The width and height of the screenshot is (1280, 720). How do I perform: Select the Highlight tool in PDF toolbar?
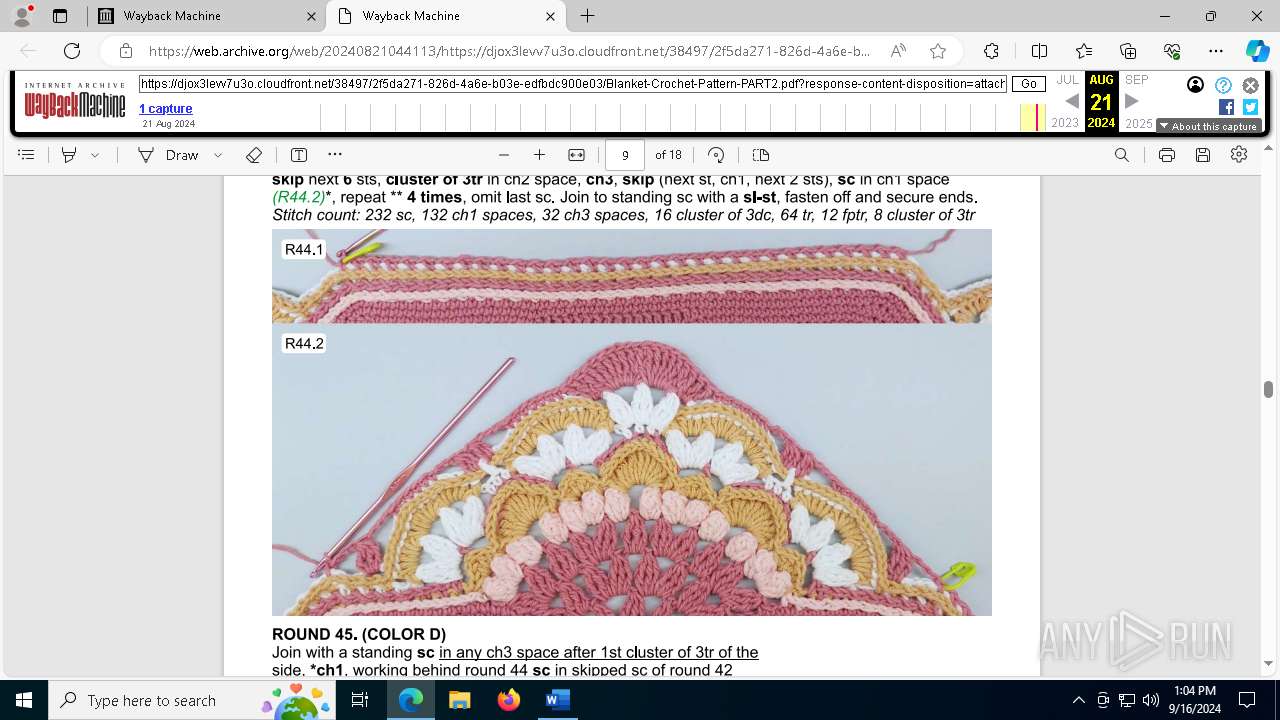(x=69, y=155)
